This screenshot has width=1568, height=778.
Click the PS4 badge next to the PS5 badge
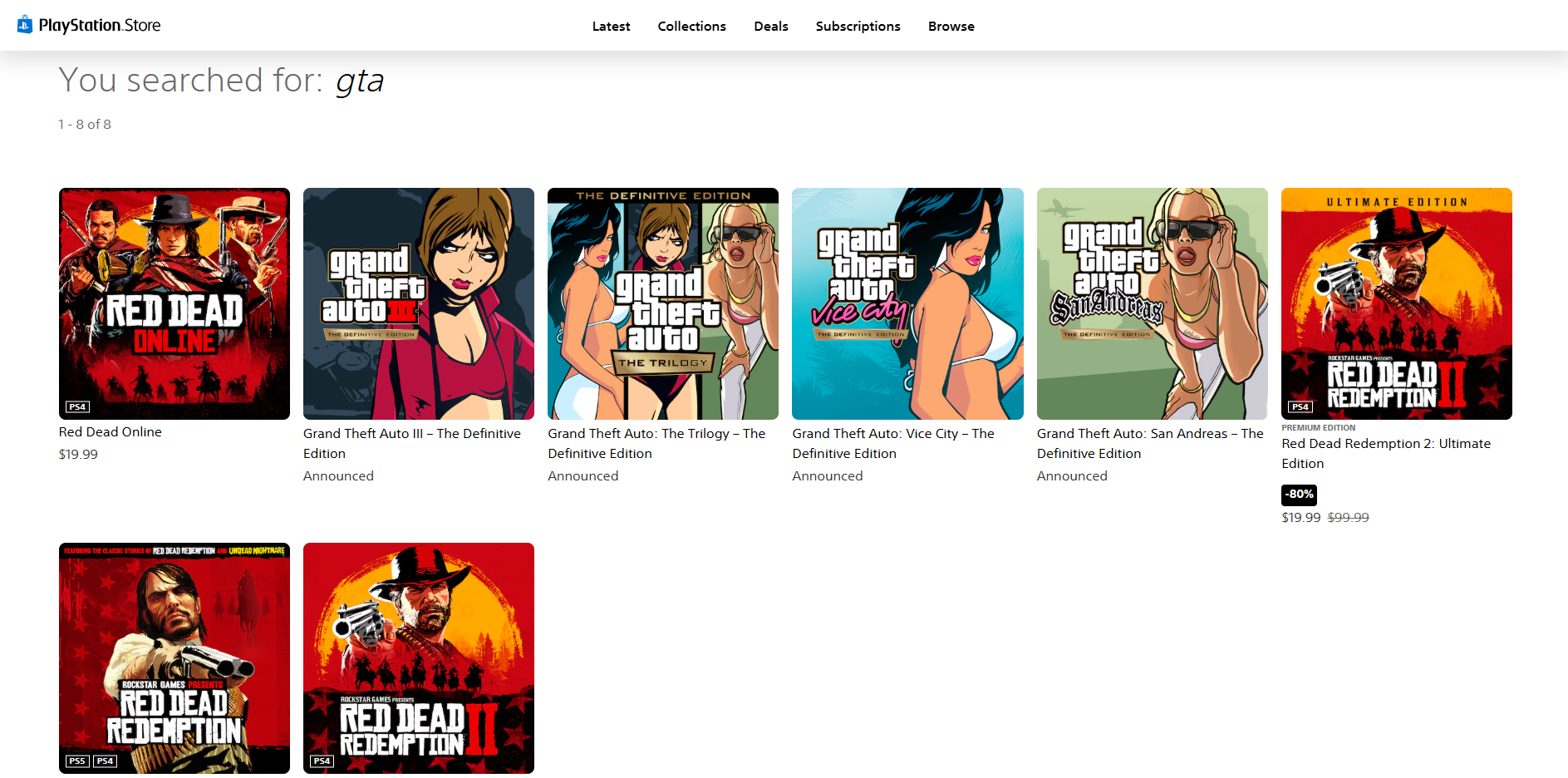point(105,761)
